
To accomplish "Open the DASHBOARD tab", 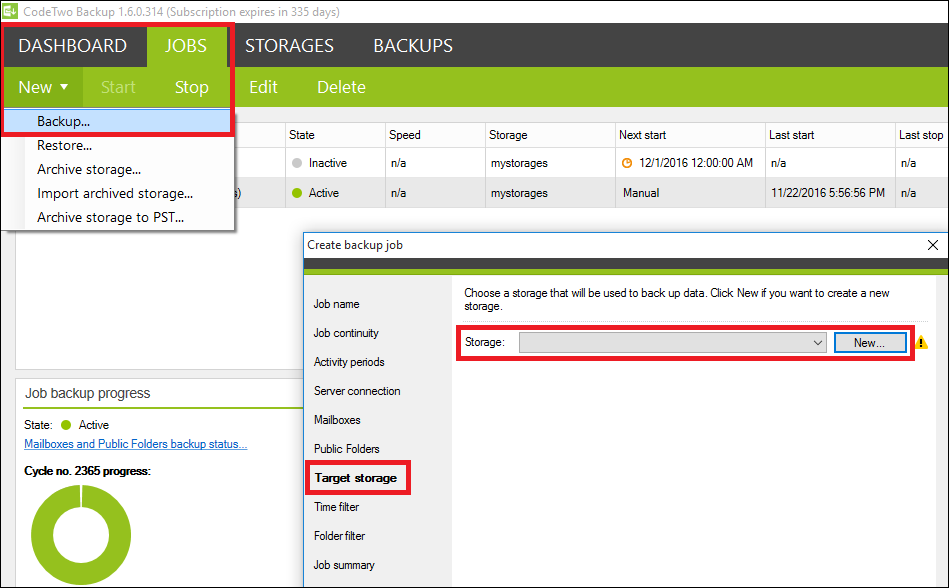I will click(73, 45).
